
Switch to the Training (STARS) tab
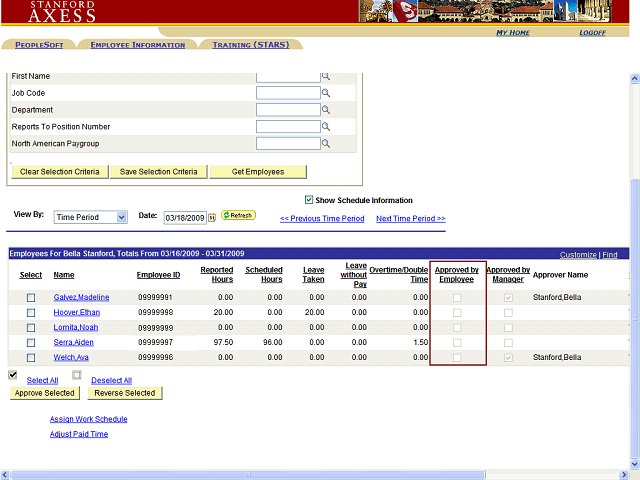point(251,45)
